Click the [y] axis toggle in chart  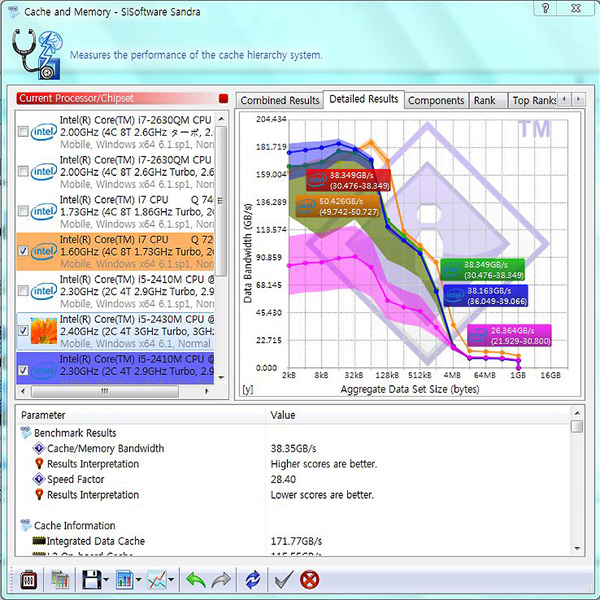(248, 389)
